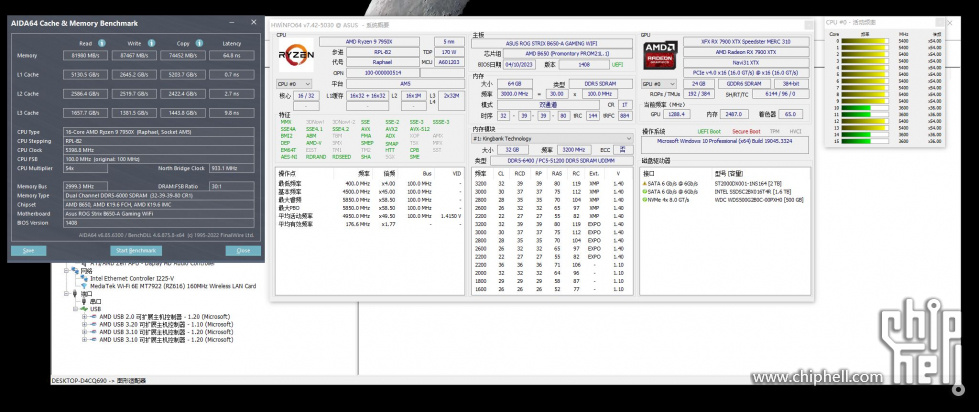Click the ASUS ROG STRIX B650-A motherboard field

tap(553, 42)
